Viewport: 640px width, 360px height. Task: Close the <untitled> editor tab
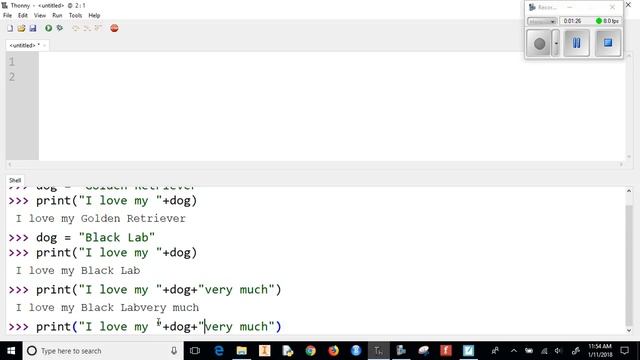point(44,45)
